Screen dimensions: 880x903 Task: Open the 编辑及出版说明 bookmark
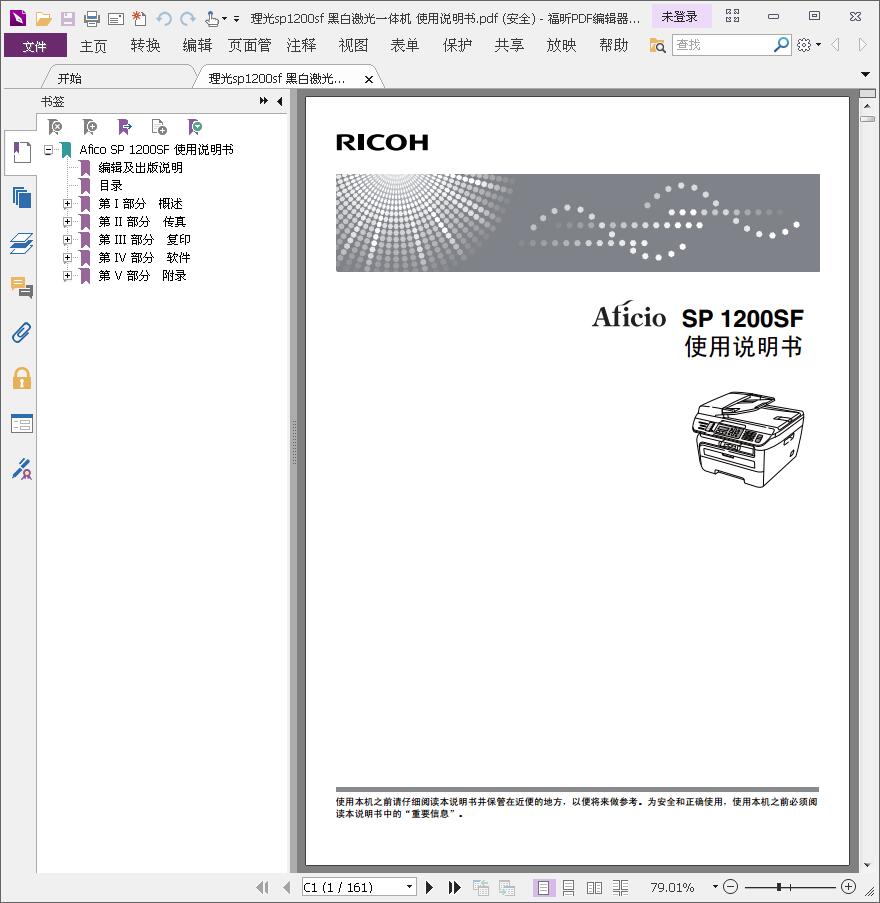(141, 168)
